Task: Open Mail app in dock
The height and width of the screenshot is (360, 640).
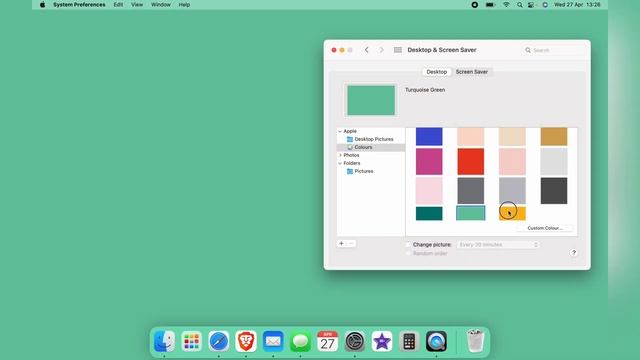Action: 273,341
